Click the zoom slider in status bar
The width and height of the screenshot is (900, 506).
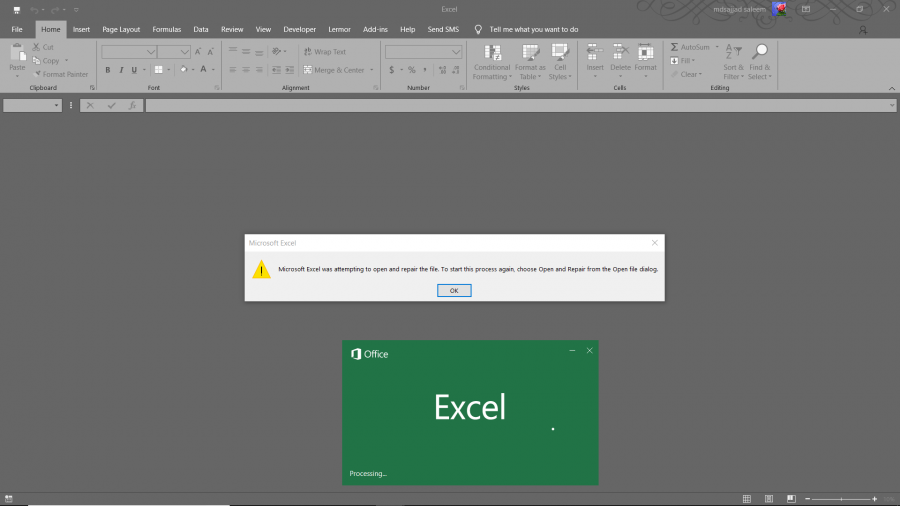(841, 499)
